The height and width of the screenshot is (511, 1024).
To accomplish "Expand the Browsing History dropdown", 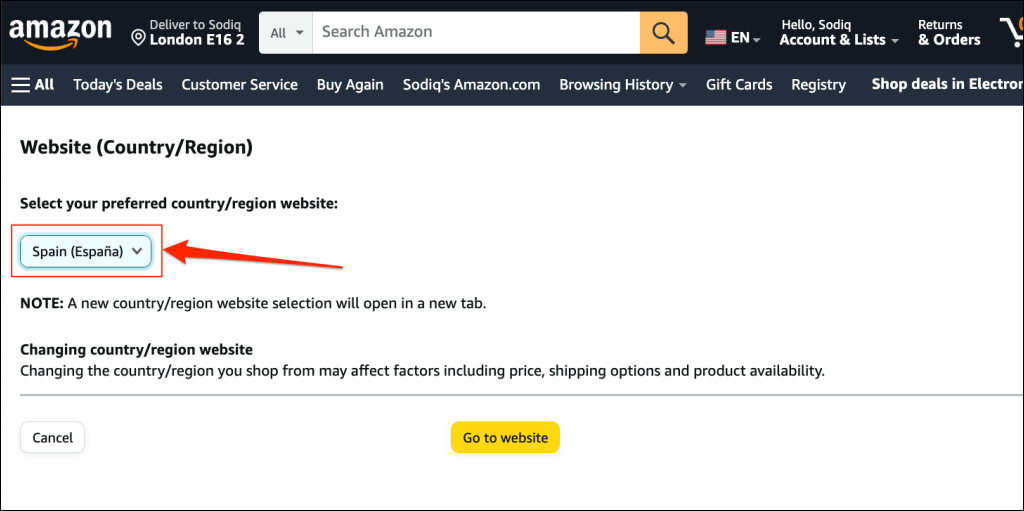I will [x=622, y=85].
